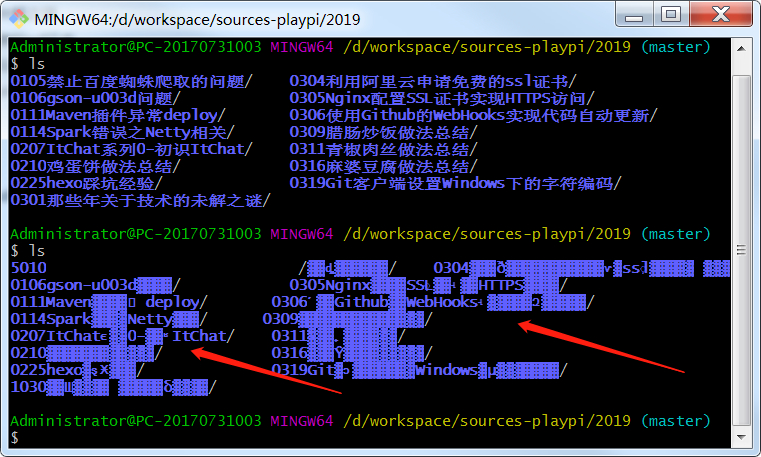Click the bottom prompt's Administrator@PC-20170731003 text

coord(136,421)
